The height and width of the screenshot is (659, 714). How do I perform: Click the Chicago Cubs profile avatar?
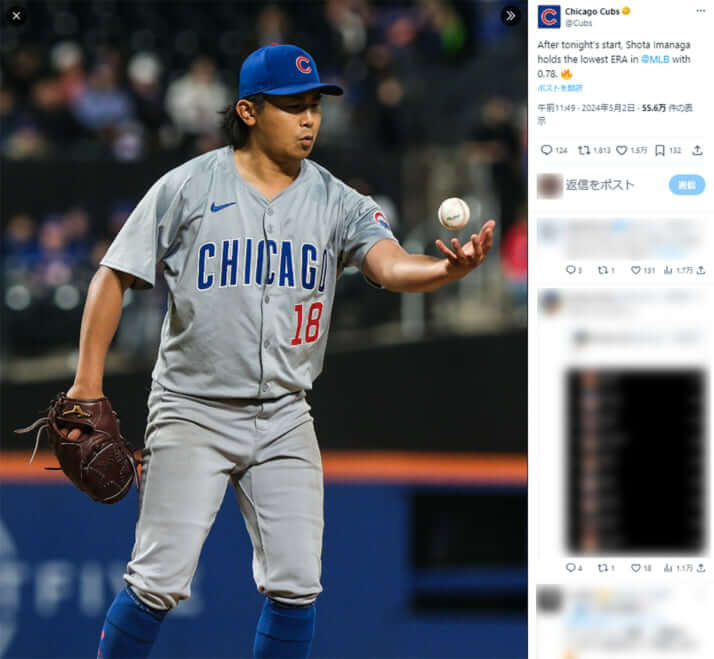pos(549,17)
